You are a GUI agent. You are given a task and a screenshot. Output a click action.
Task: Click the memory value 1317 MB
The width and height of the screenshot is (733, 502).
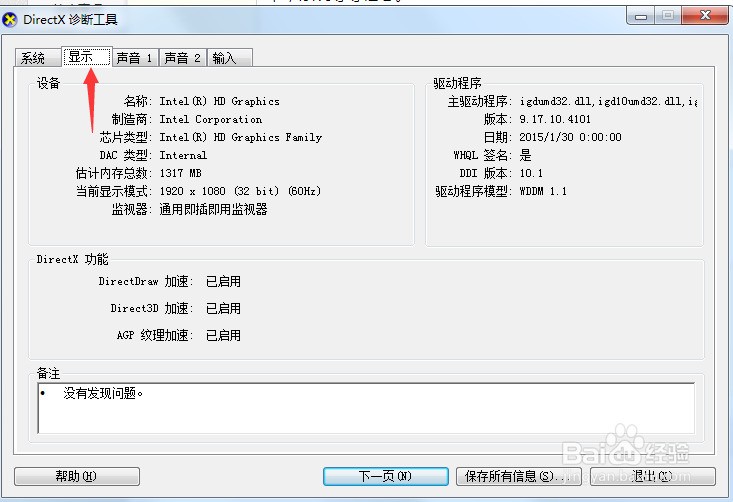click(x=180, y=173)
